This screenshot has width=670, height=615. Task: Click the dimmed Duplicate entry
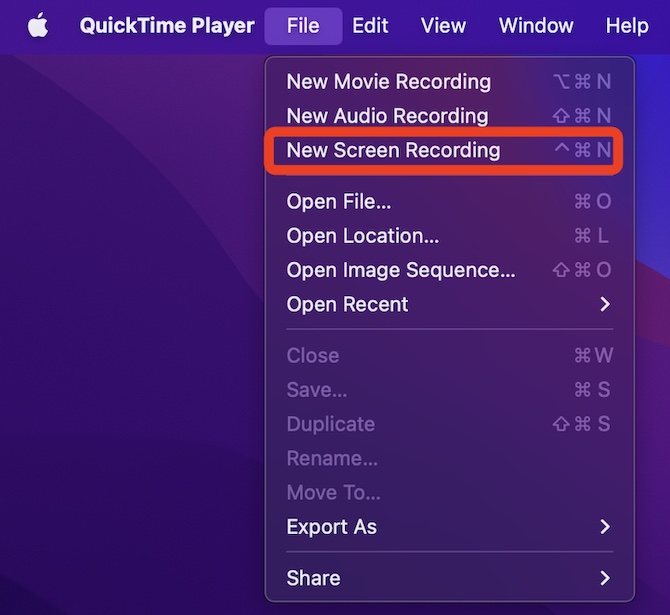449,424
